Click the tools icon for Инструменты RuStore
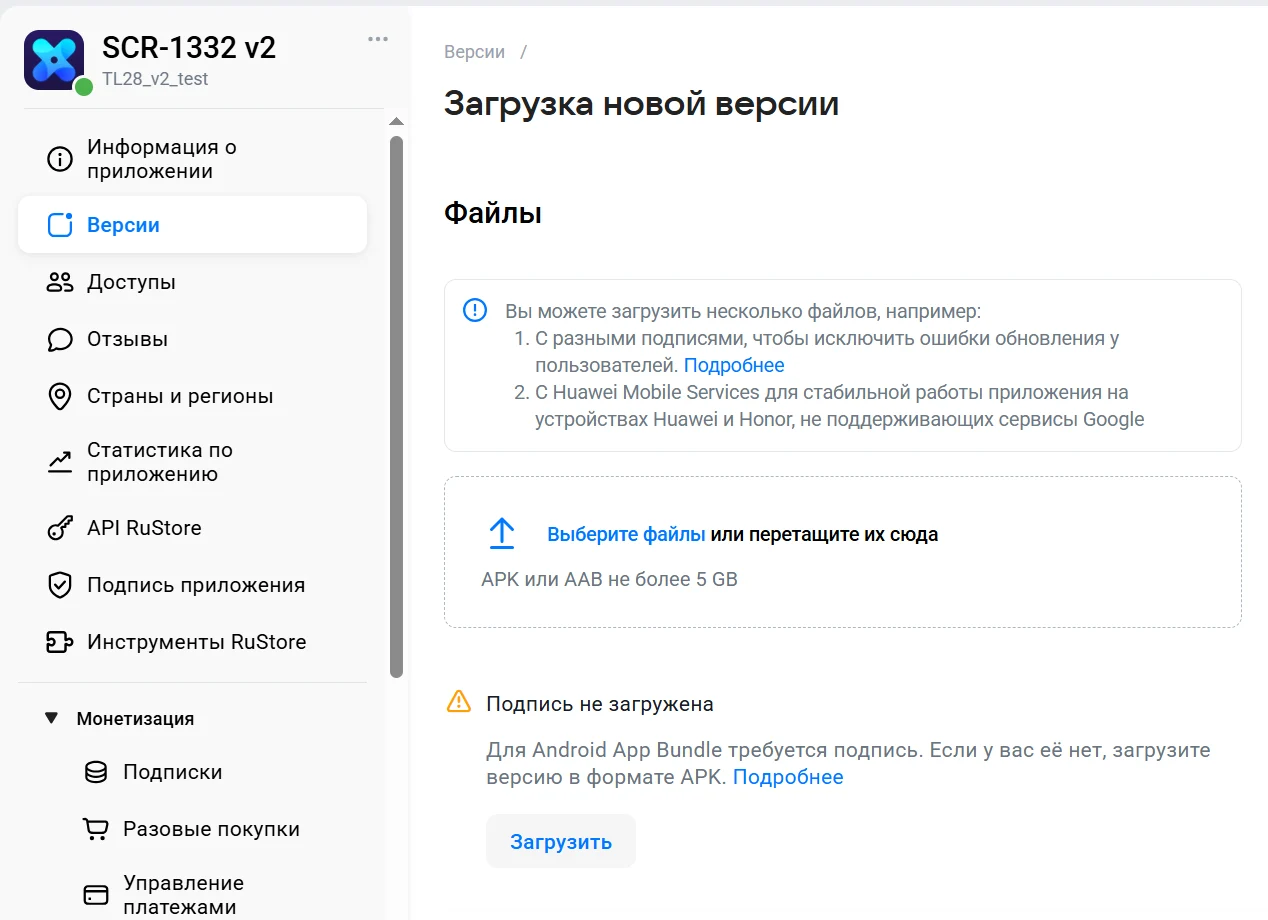This screenshot has height=920, width=1268. click(x=60, y=642)
